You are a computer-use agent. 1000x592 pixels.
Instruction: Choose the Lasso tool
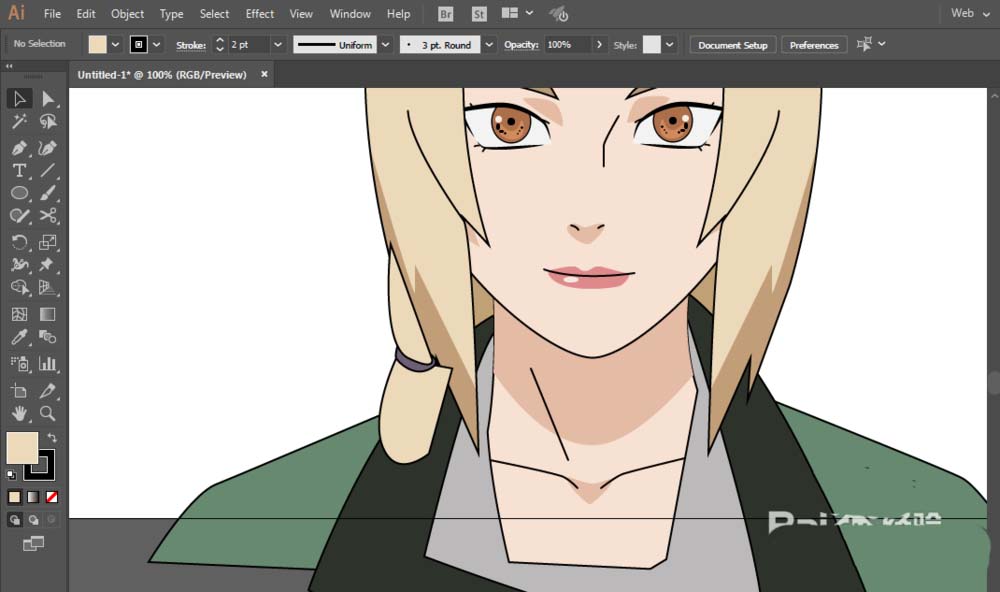[x=48, y=121]
